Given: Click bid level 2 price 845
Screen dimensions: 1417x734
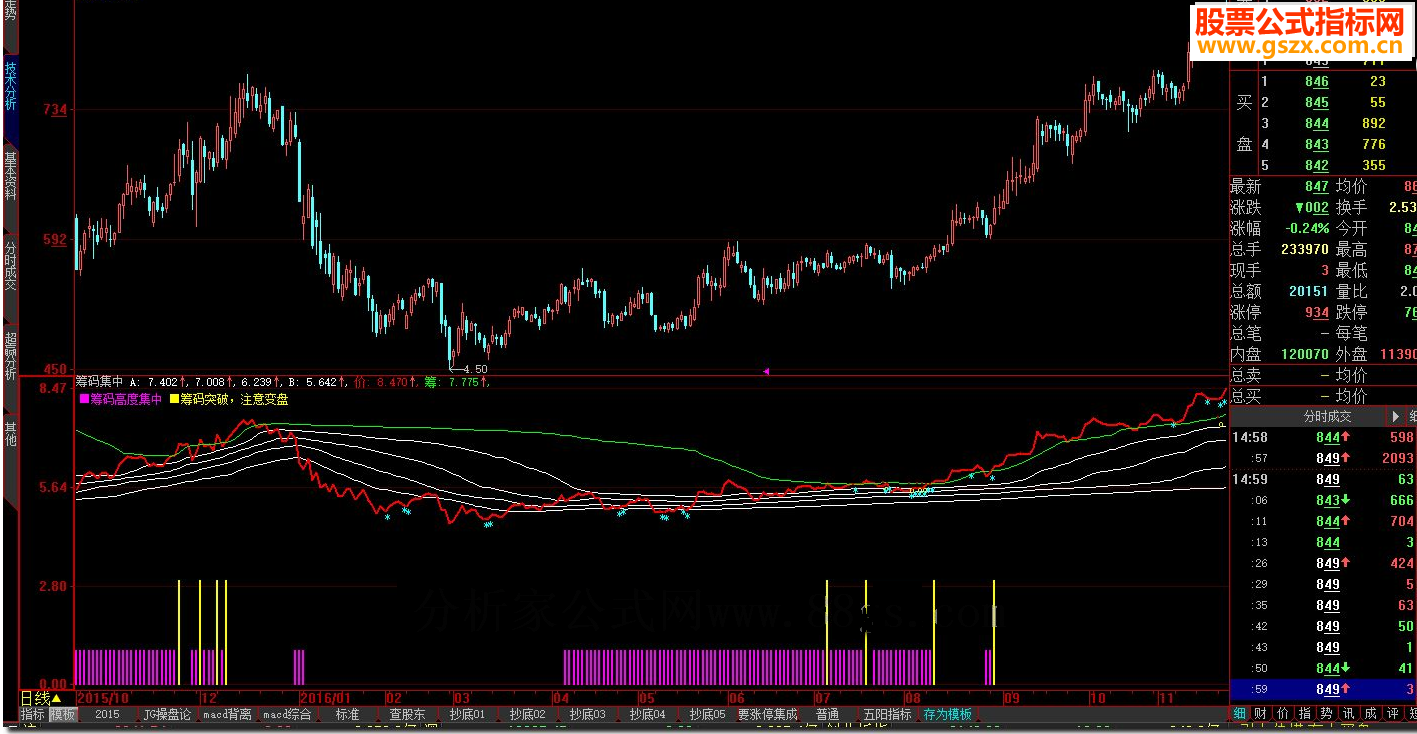Looking at the screenshot, I should click(x=1317, y=103).
